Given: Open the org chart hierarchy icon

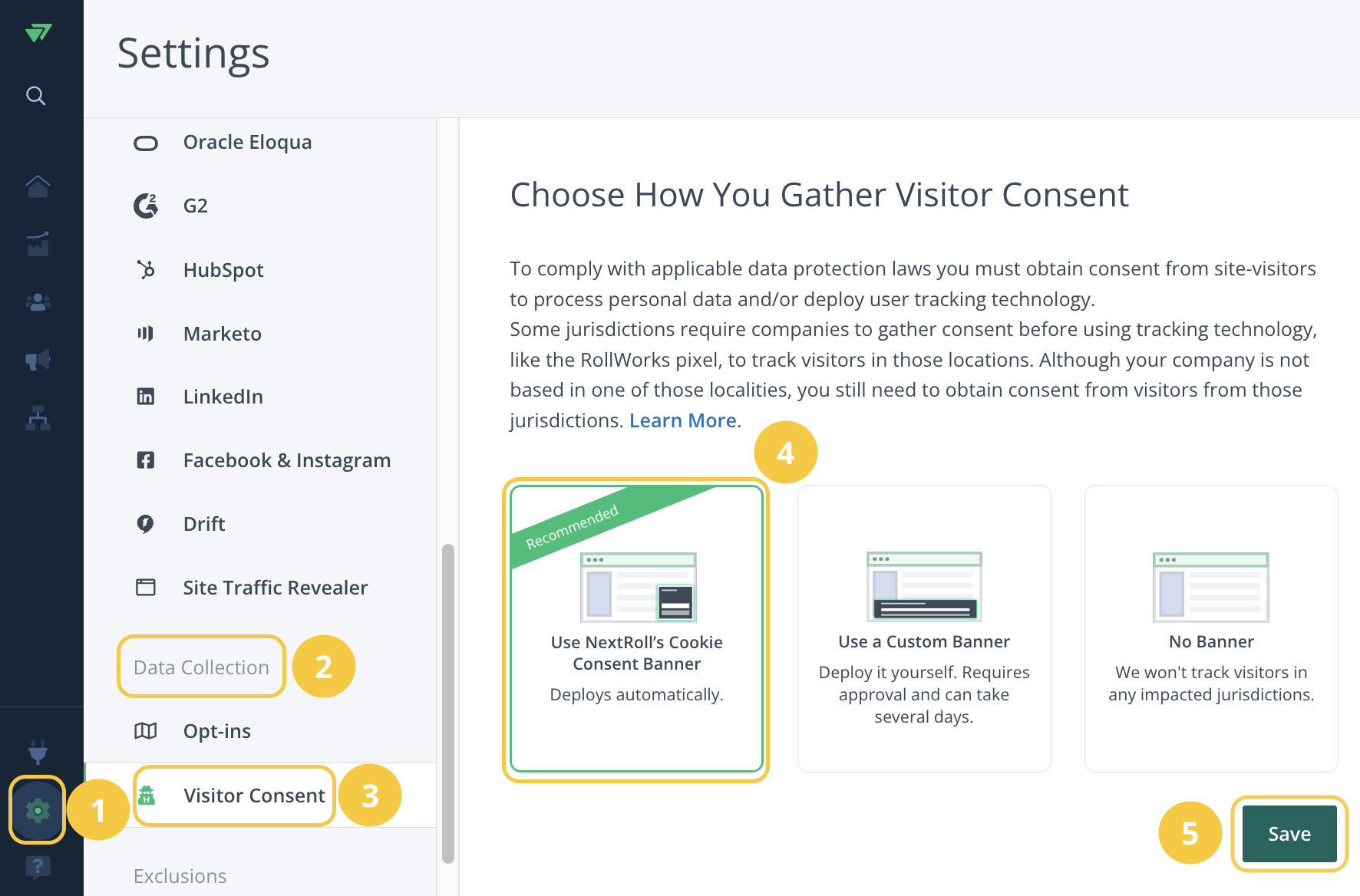Looking at the screenshot, I should coord(38,418).
